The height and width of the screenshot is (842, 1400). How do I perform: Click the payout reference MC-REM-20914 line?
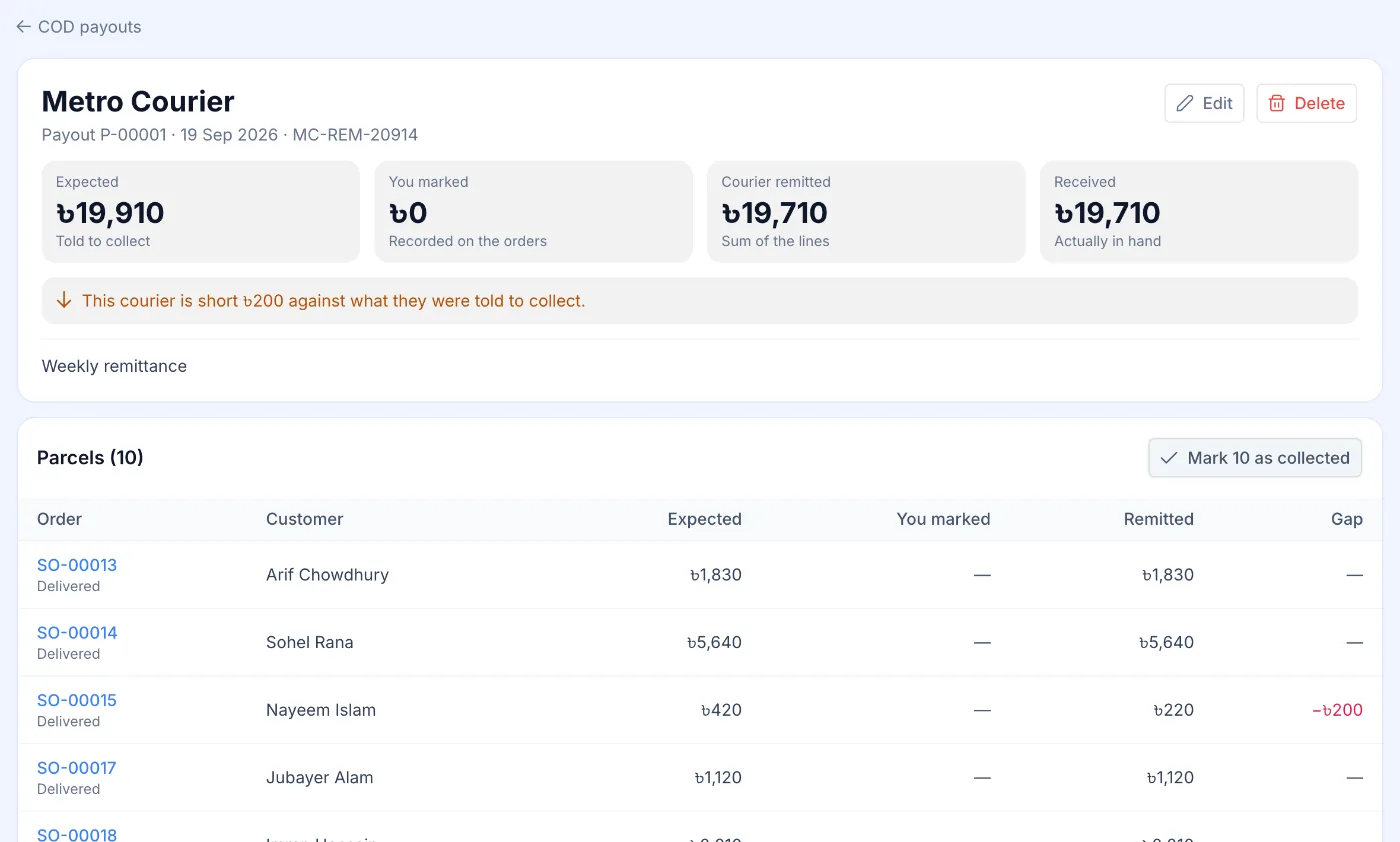(230, 134)
